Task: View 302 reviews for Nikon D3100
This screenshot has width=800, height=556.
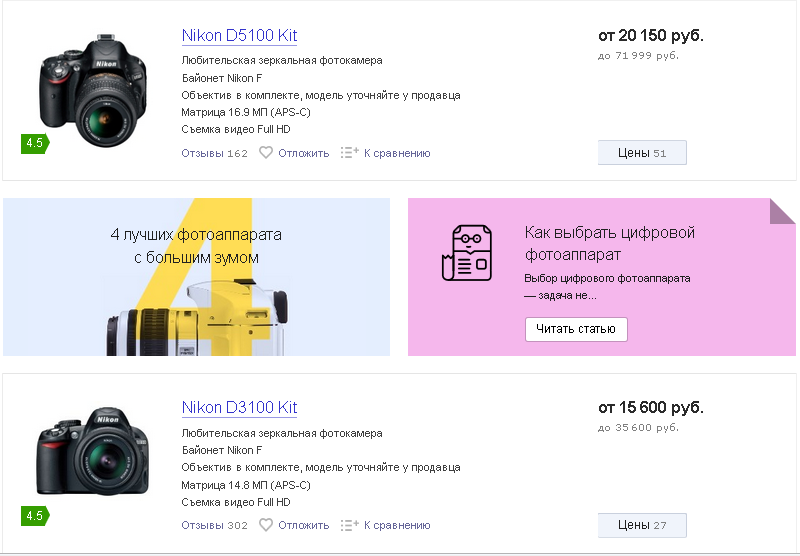Action: [214, 525]
